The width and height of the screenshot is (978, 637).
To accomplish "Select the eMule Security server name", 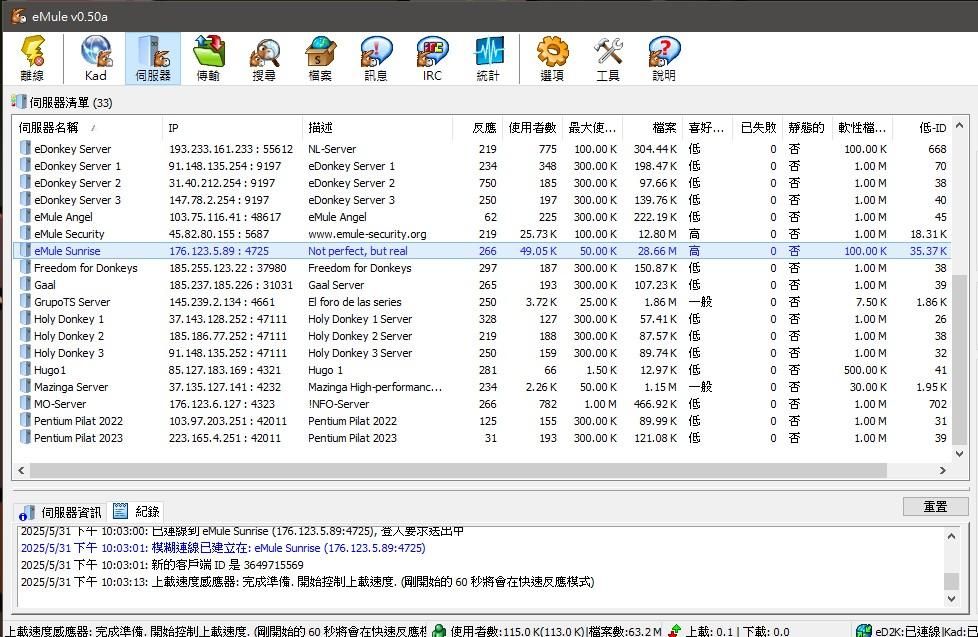I will coord(69,234).
